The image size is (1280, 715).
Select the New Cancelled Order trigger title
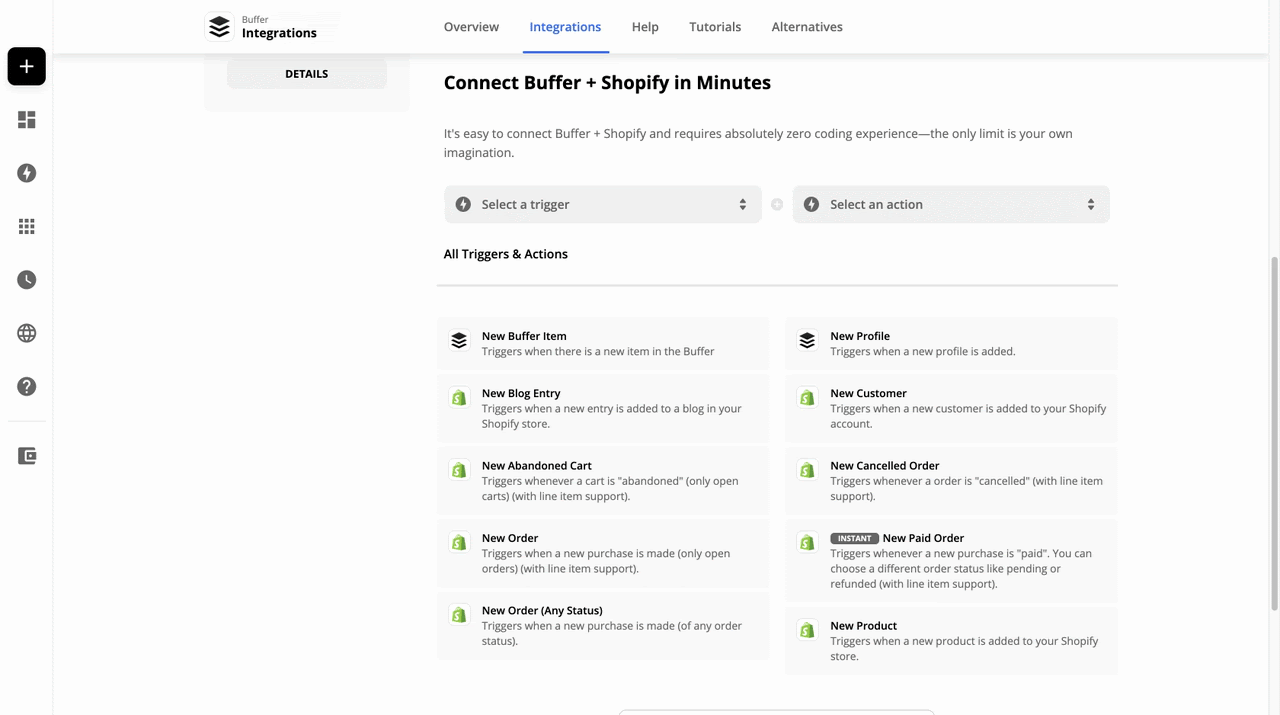coord(884,465)
